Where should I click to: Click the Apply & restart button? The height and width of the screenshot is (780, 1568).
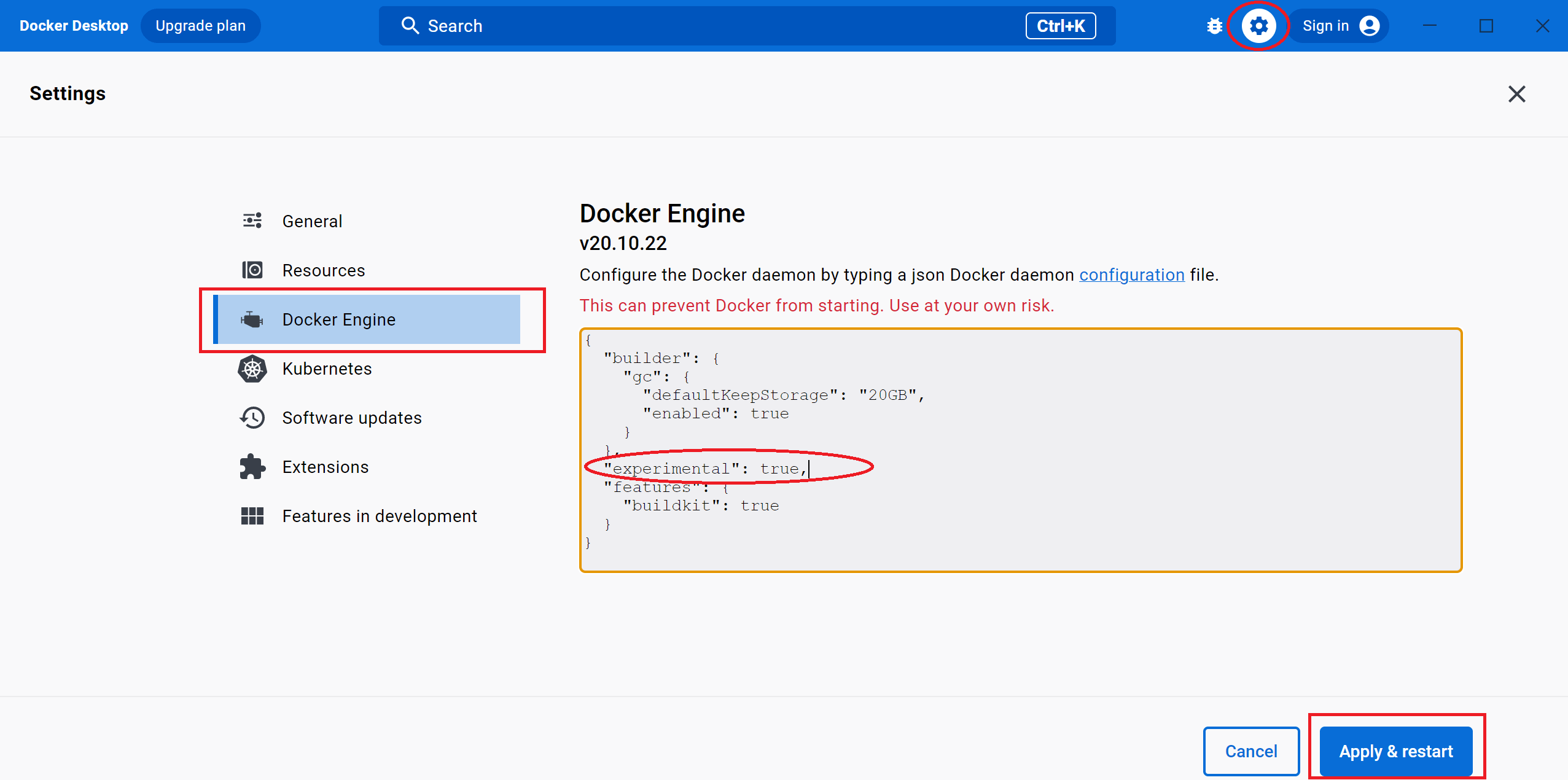[1395, 751]
